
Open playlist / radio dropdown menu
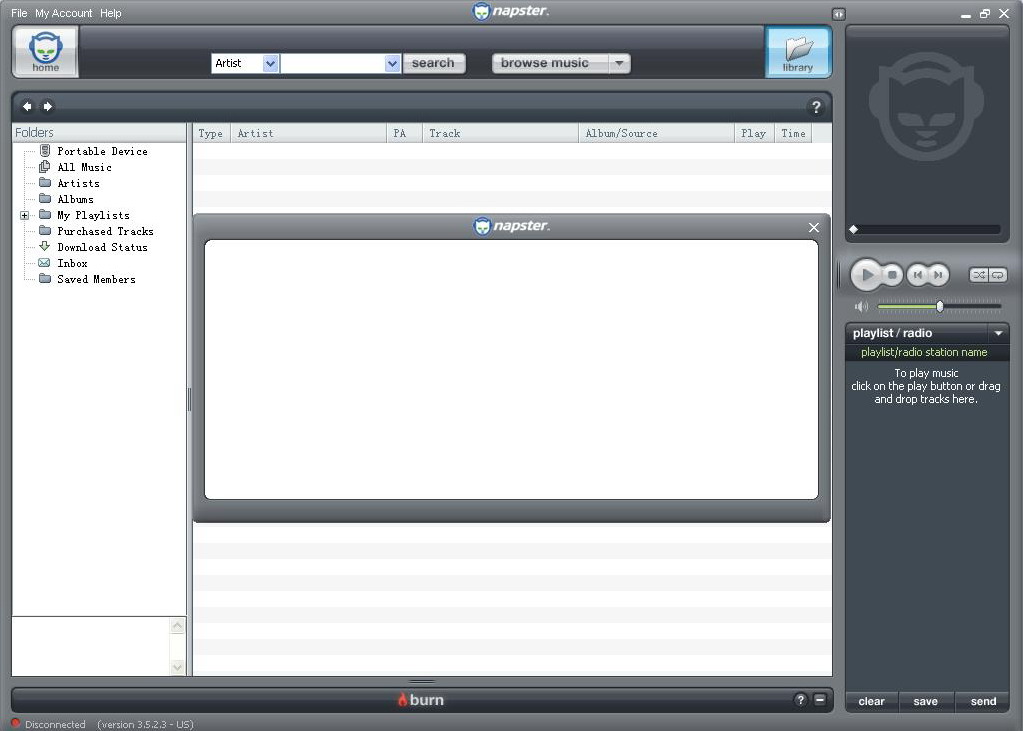click(x=998, y=333)
